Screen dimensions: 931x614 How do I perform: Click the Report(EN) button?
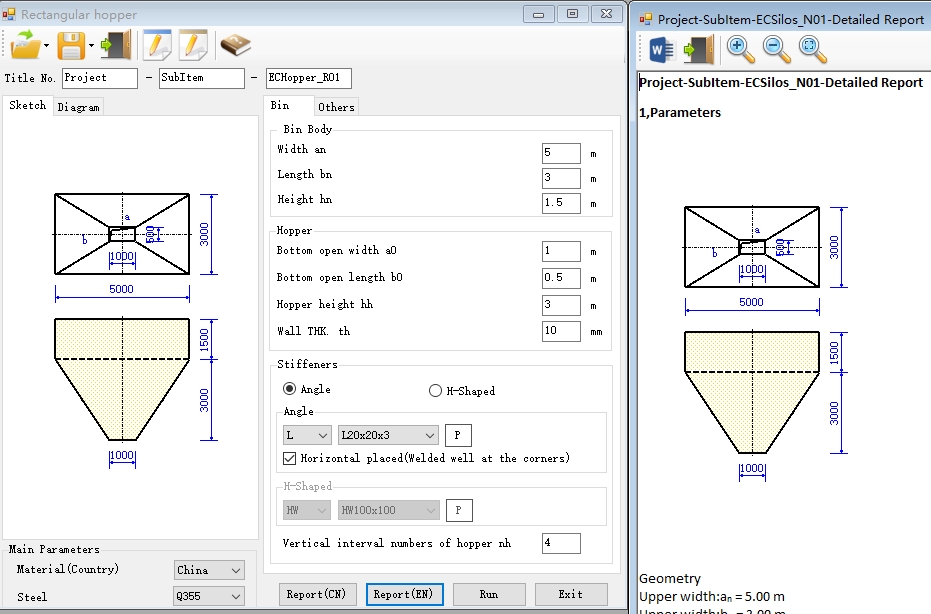(x=404, y=594)
